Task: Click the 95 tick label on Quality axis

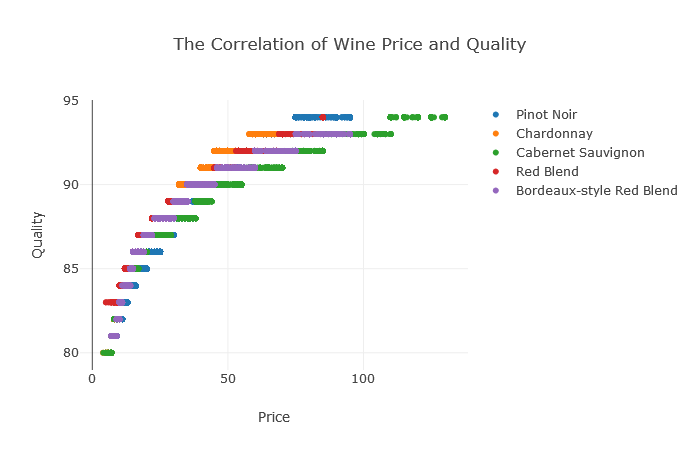Action: click(x=71, y=101)
